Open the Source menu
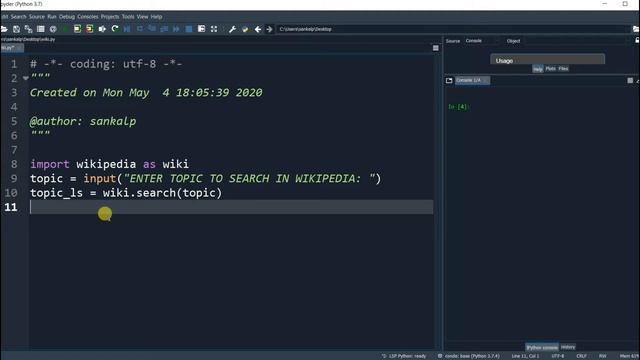 [37, 17]
